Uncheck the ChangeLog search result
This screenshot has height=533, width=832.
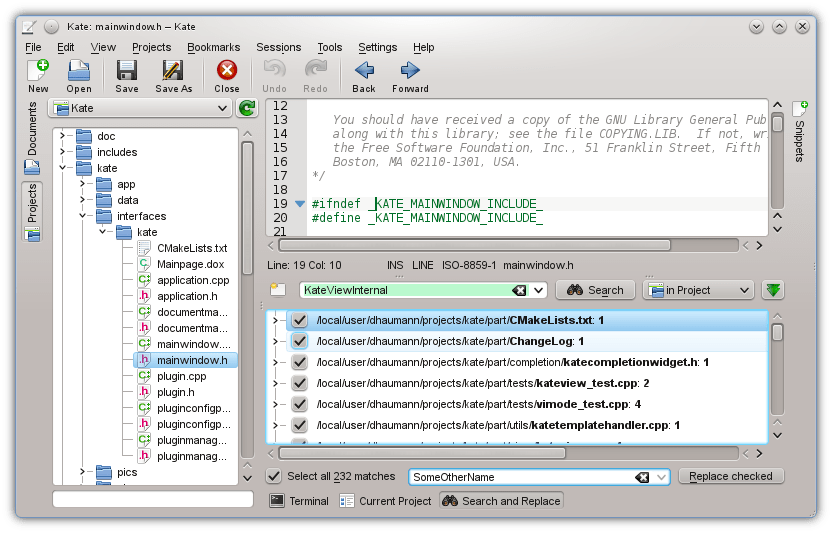pyautogui.click(x=300, y=341)
